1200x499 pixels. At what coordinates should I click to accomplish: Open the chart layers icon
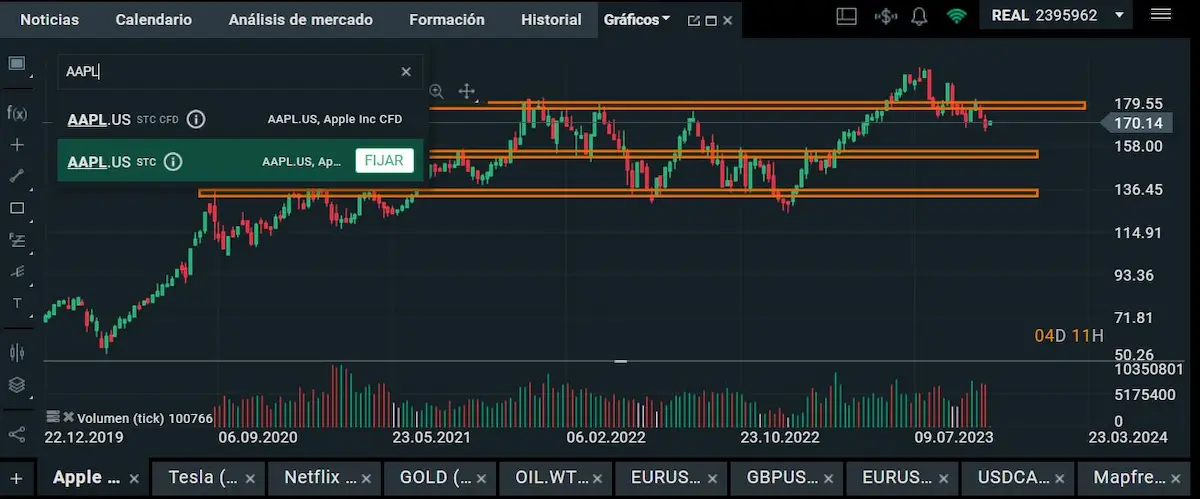coord(17,385)
